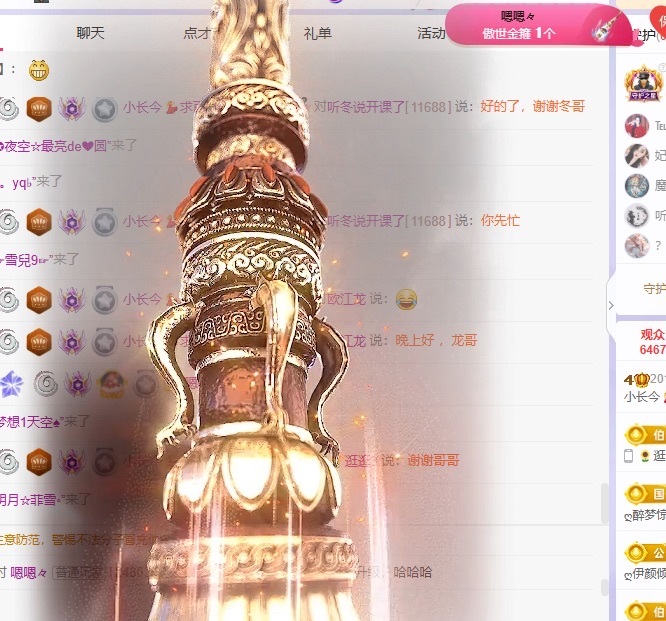Click purple lotus badge in 你先忙 row
The width and height of the screenshot is (666, 621).
point(71,222)
